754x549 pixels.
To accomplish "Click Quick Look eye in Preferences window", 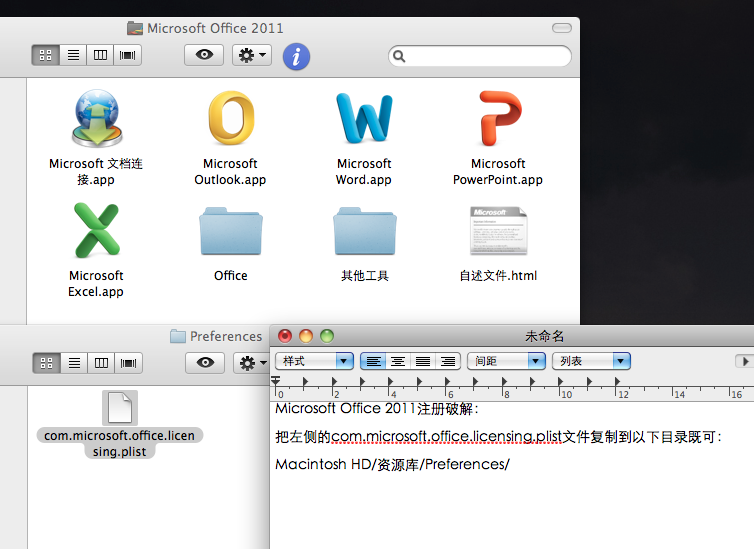I will tap(205, 362).
